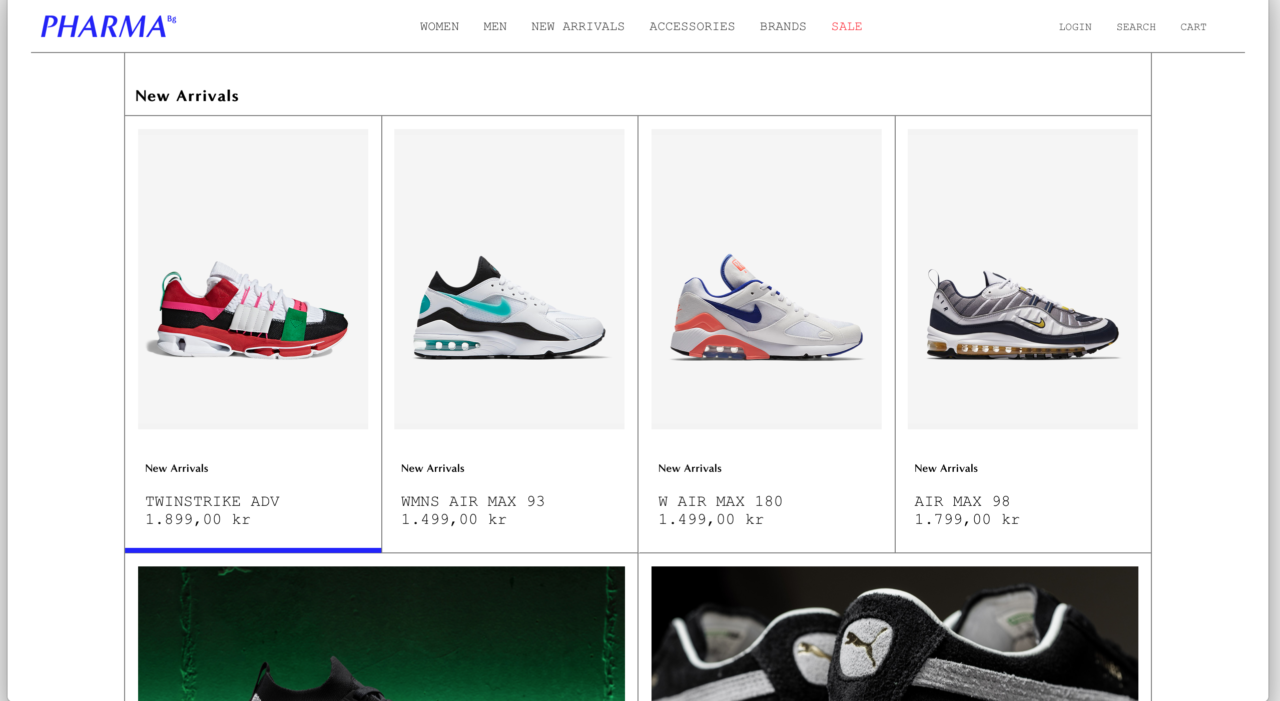The image size is (1280, 701).
Task: Go to NEW ARRIVALS in navigation
Action: click(578, 27)
